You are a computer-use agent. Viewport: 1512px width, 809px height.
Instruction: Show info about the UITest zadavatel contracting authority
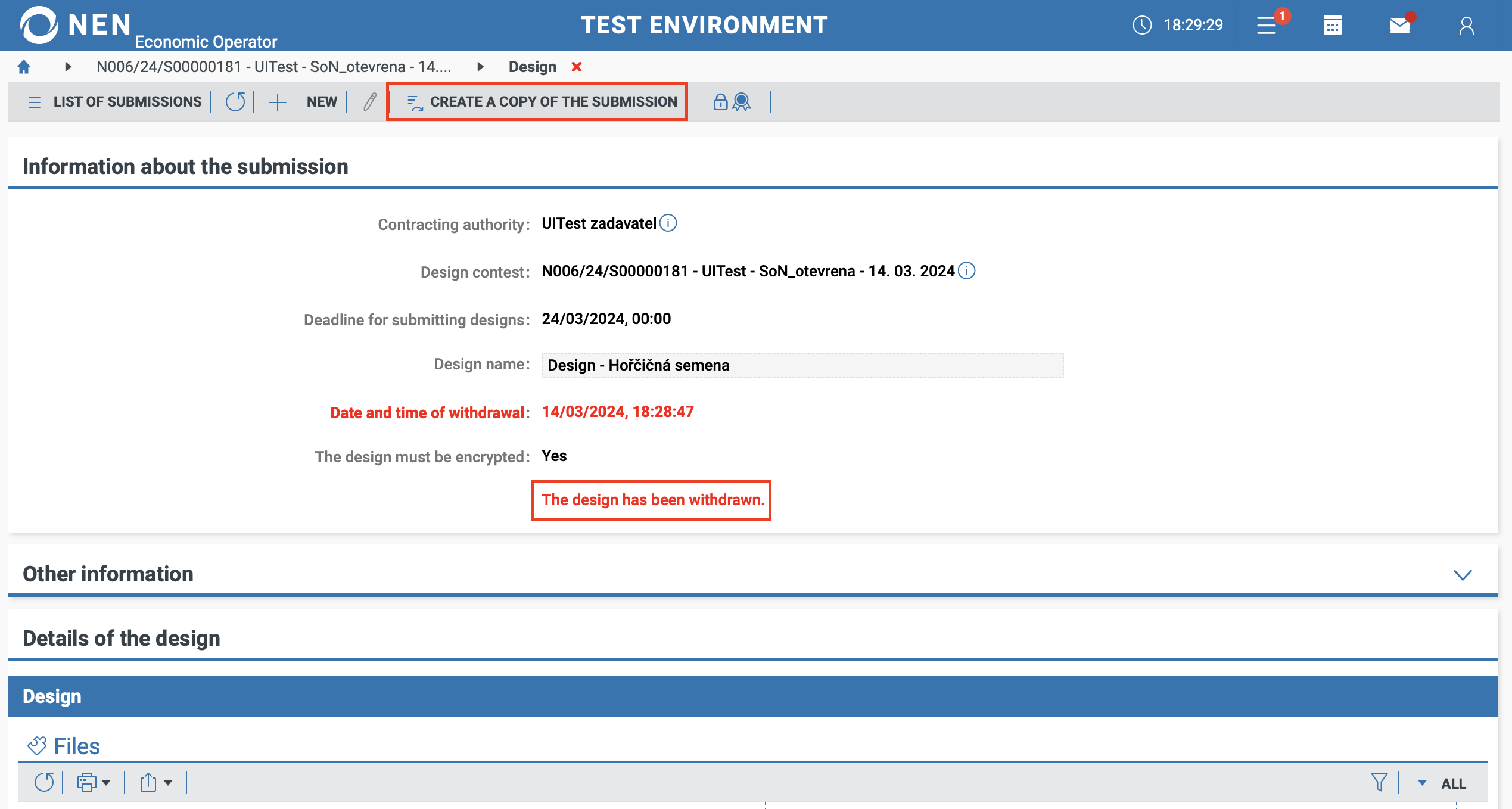668,223
